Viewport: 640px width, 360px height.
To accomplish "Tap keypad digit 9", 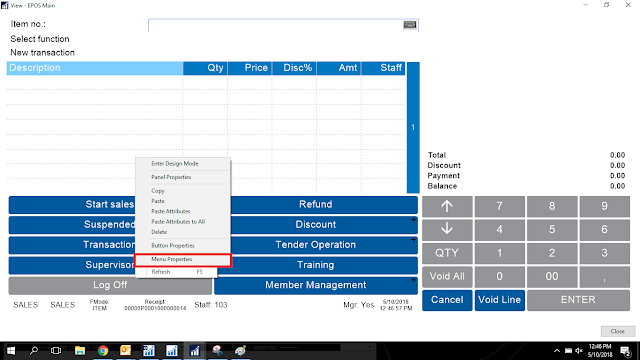I will [x=604, y=206].
